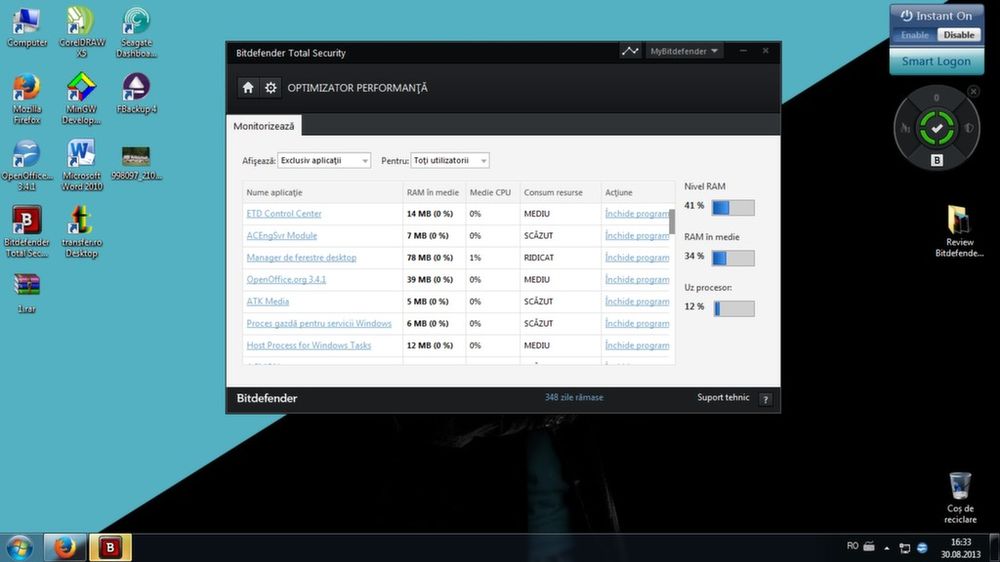Screen dimensions: 1000x562
Task: Click the help question mark icon
Action: point(765,399)
